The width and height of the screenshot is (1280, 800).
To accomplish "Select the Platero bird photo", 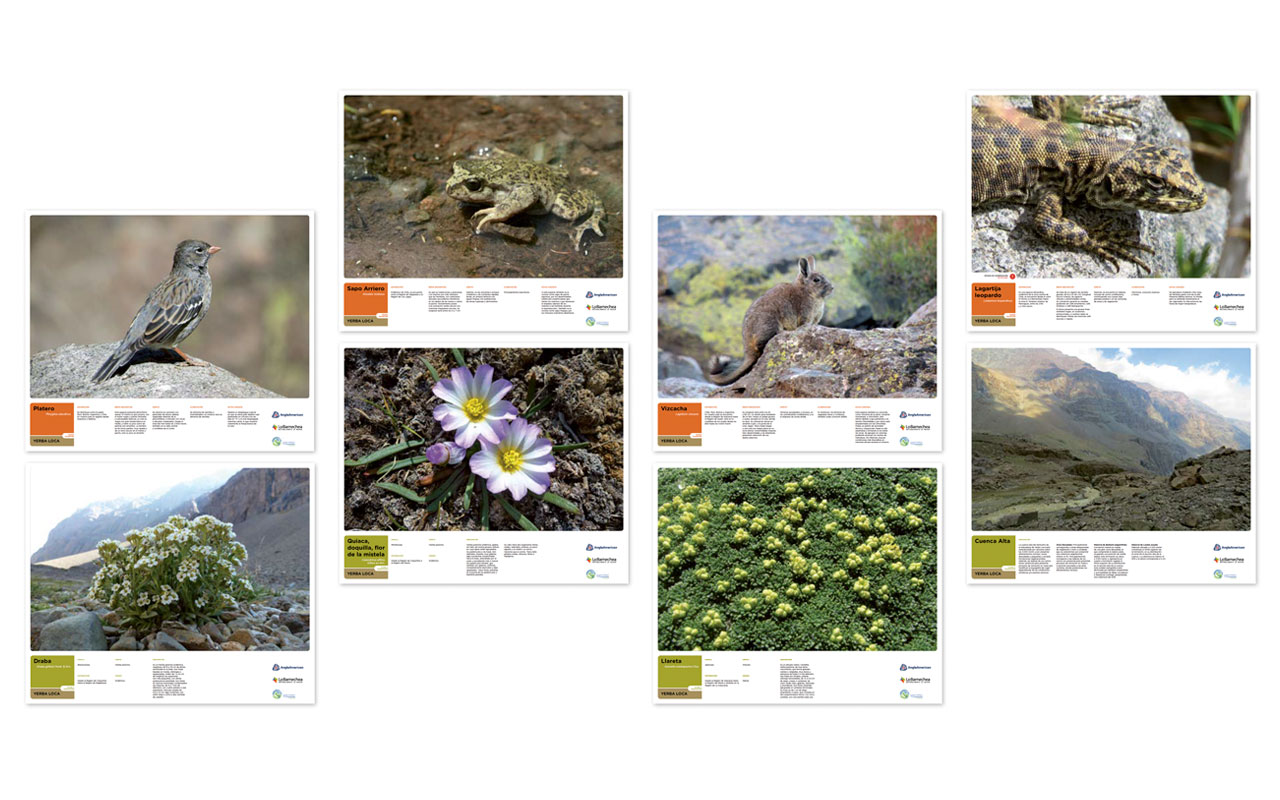I will tap(170, 307).
